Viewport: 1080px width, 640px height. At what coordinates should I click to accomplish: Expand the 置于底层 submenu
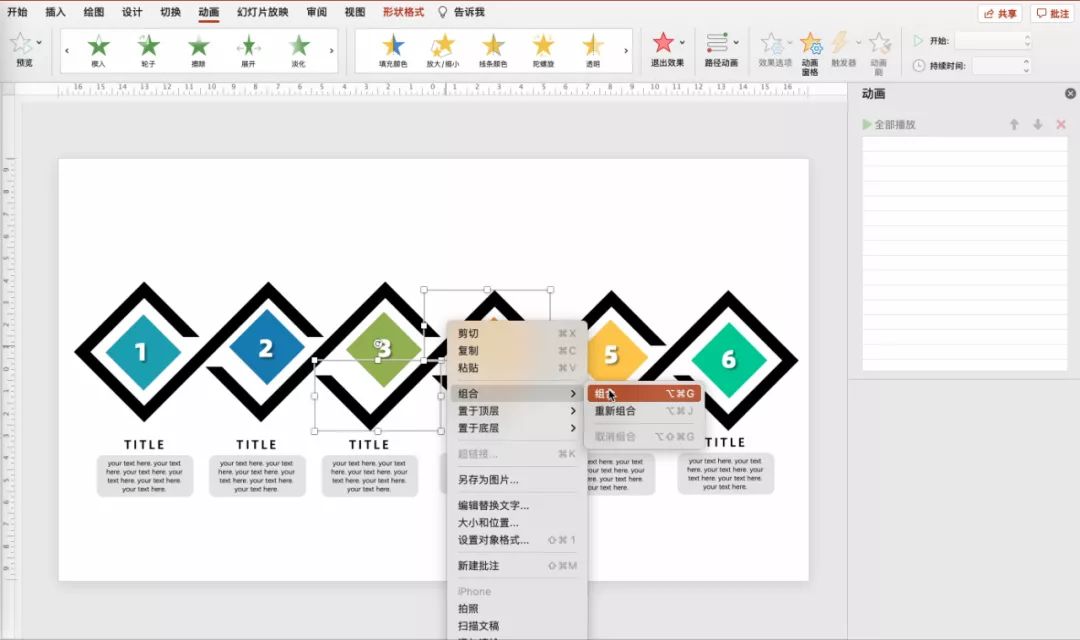tap(517, 428)
